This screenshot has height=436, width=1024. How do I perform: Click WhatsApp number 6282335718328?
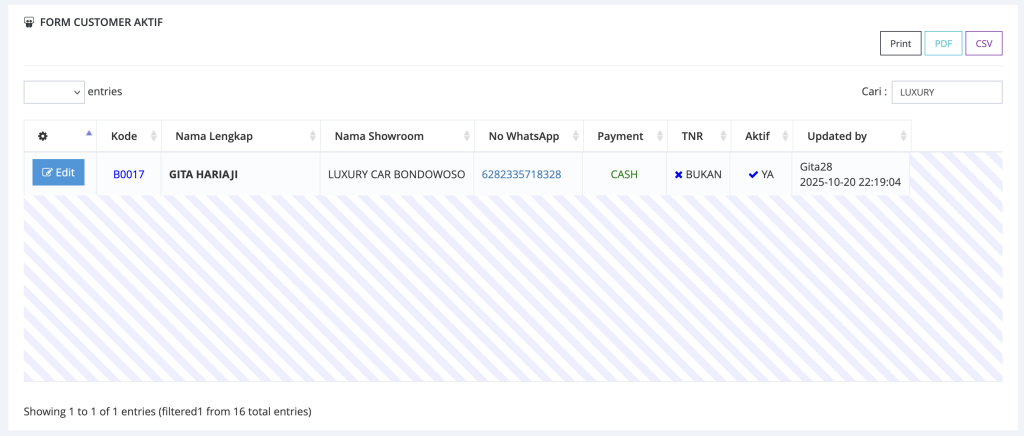521,174
